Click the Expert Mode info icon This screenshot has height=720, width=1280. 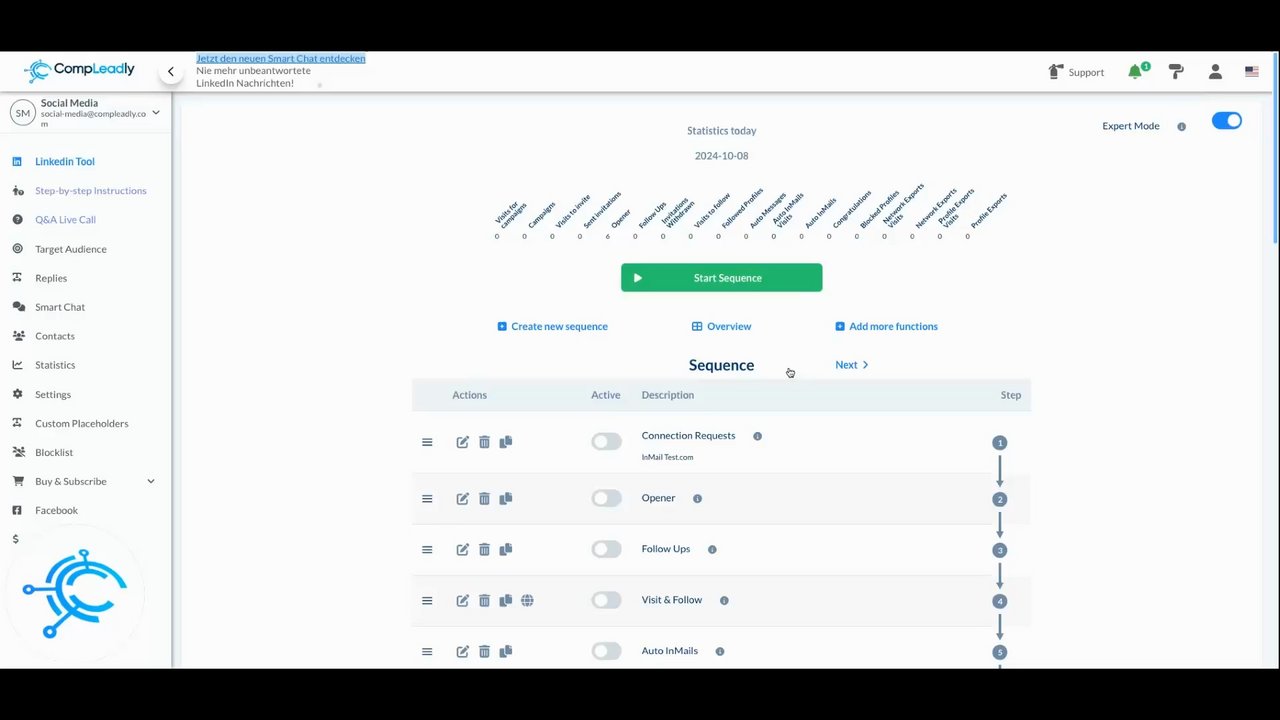pos(1181,127)
